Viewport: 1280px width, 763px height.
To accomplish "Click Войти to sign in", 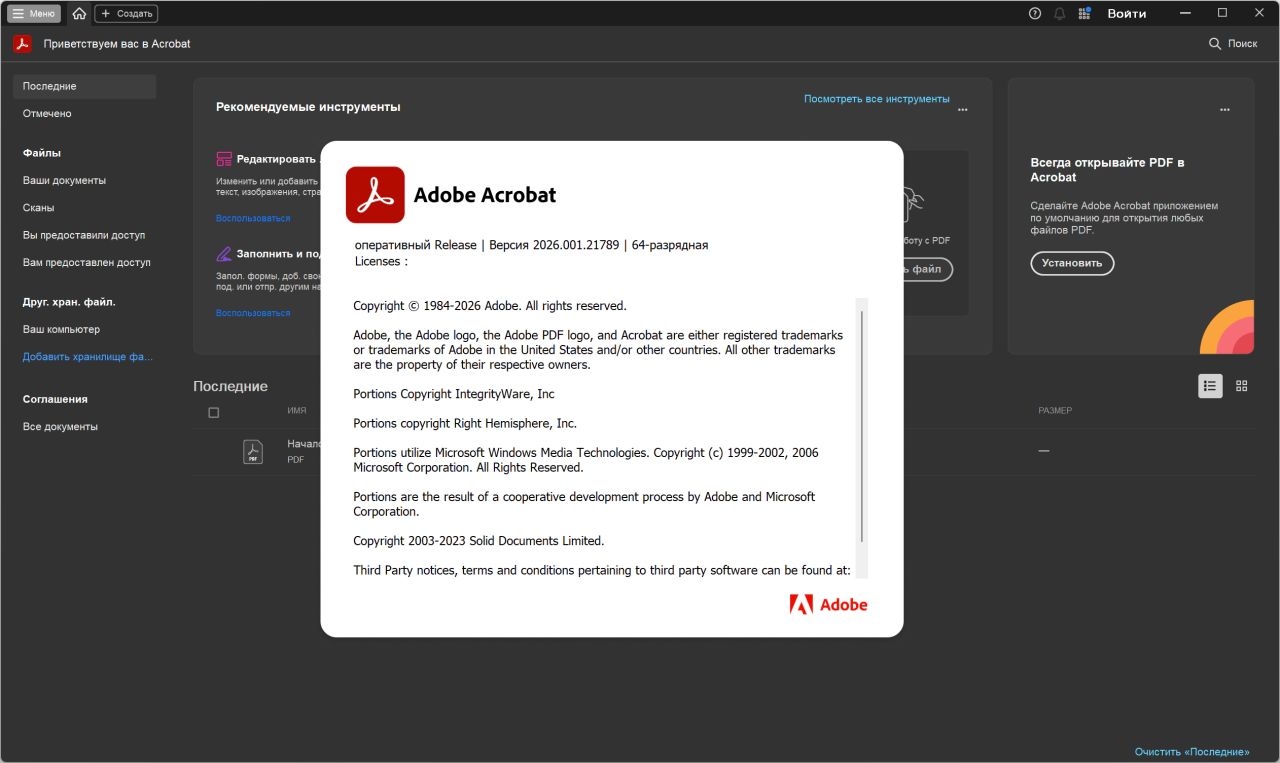I will point(1127,14).
